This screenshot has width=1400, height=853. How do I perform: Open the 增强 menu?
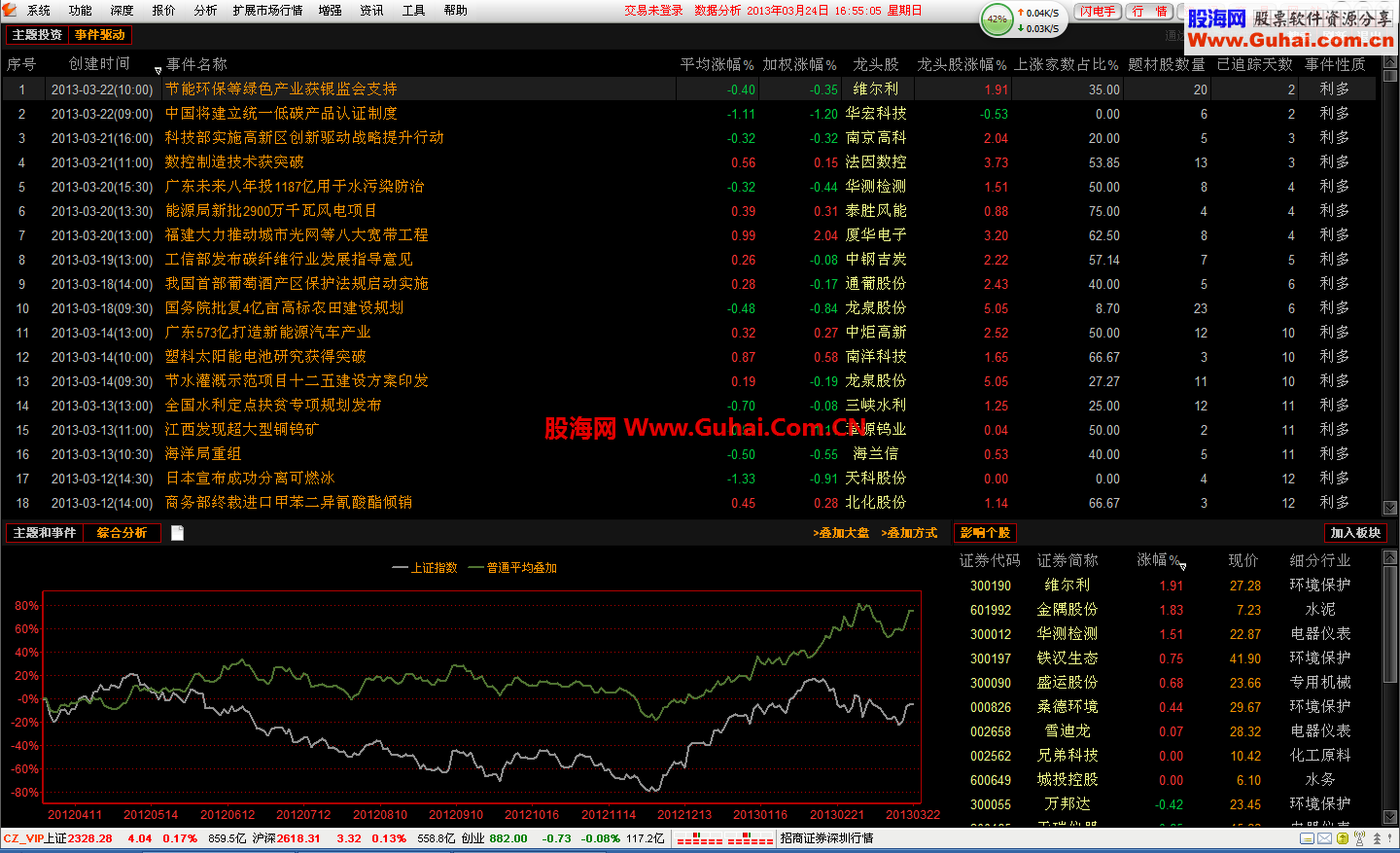330,11
